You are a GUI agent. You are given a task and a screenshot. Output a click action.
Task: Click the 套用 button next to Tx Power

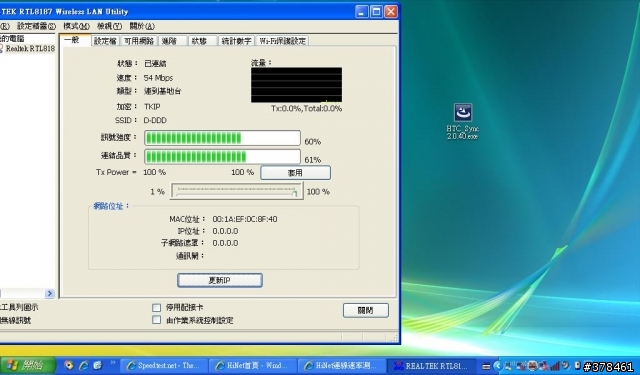296,173
